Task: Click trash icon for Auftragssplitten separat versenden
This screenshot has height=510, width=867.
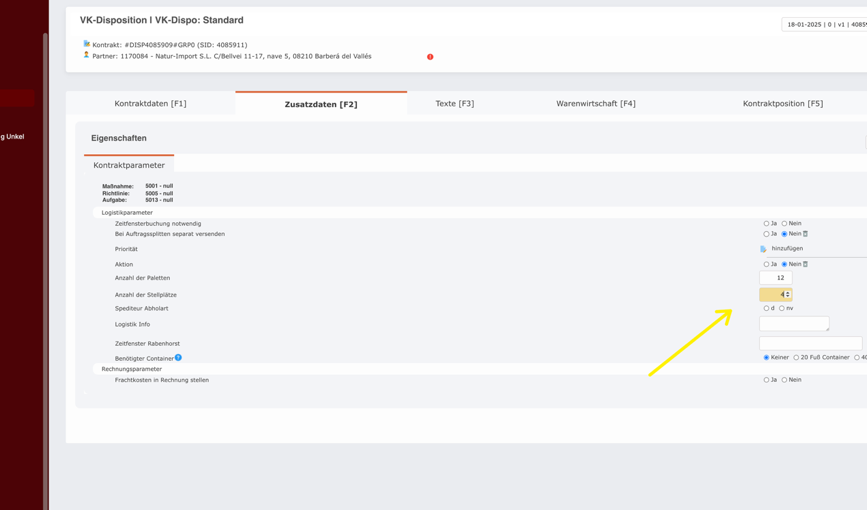Action: (x=805, y=234)
